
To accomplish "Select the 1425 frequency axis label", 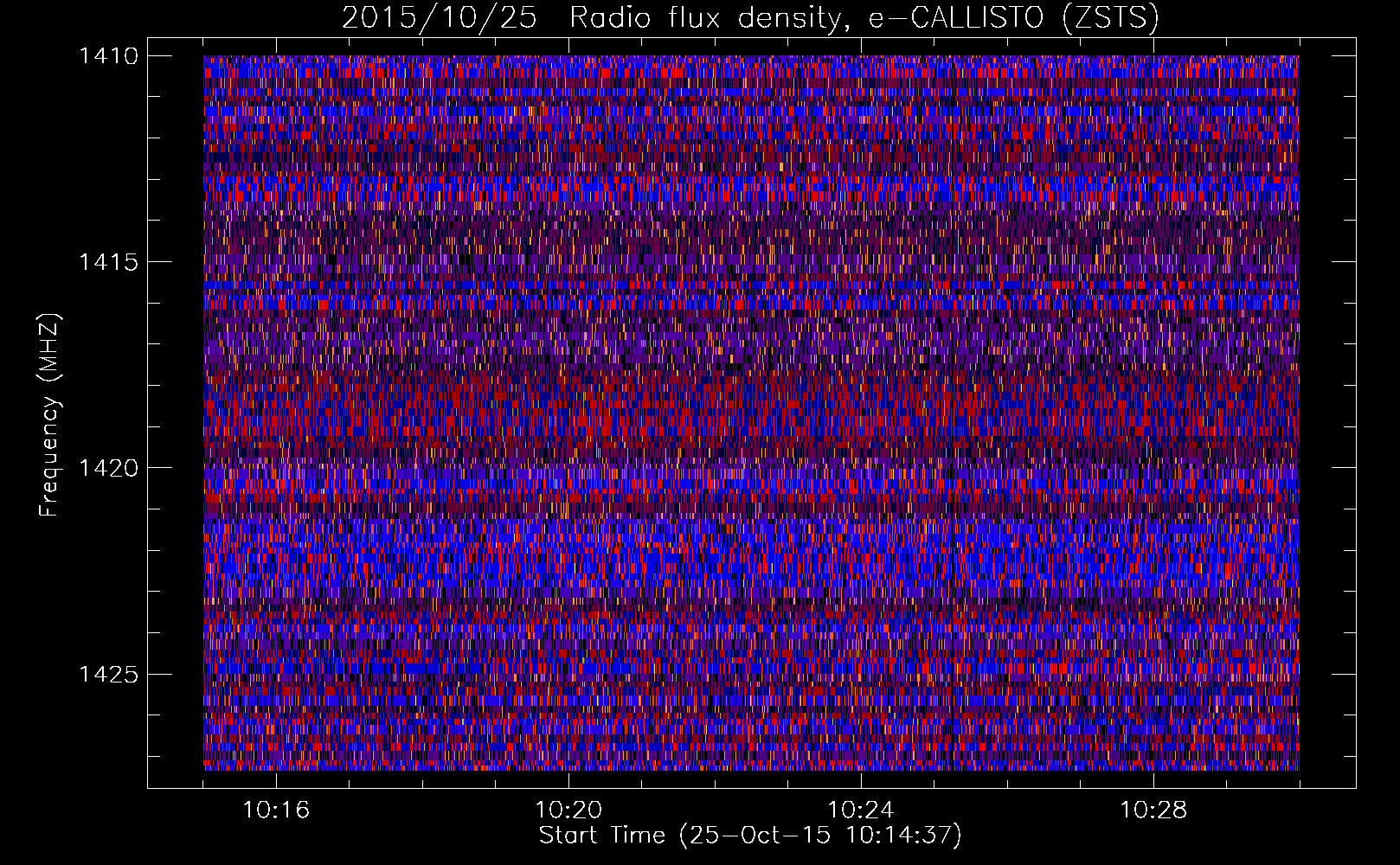I will point(108,674).
